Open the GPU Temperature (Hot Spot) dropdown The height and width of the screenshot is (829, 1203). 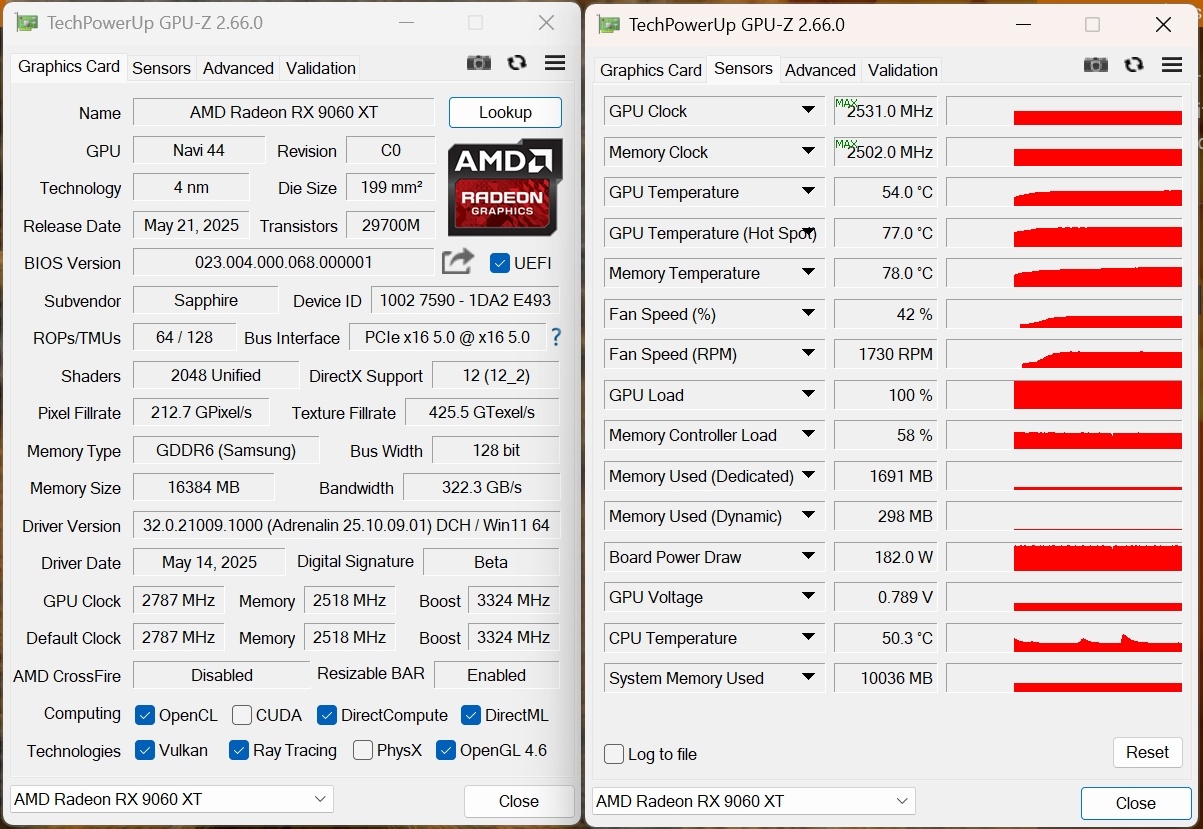click(808, 232)
